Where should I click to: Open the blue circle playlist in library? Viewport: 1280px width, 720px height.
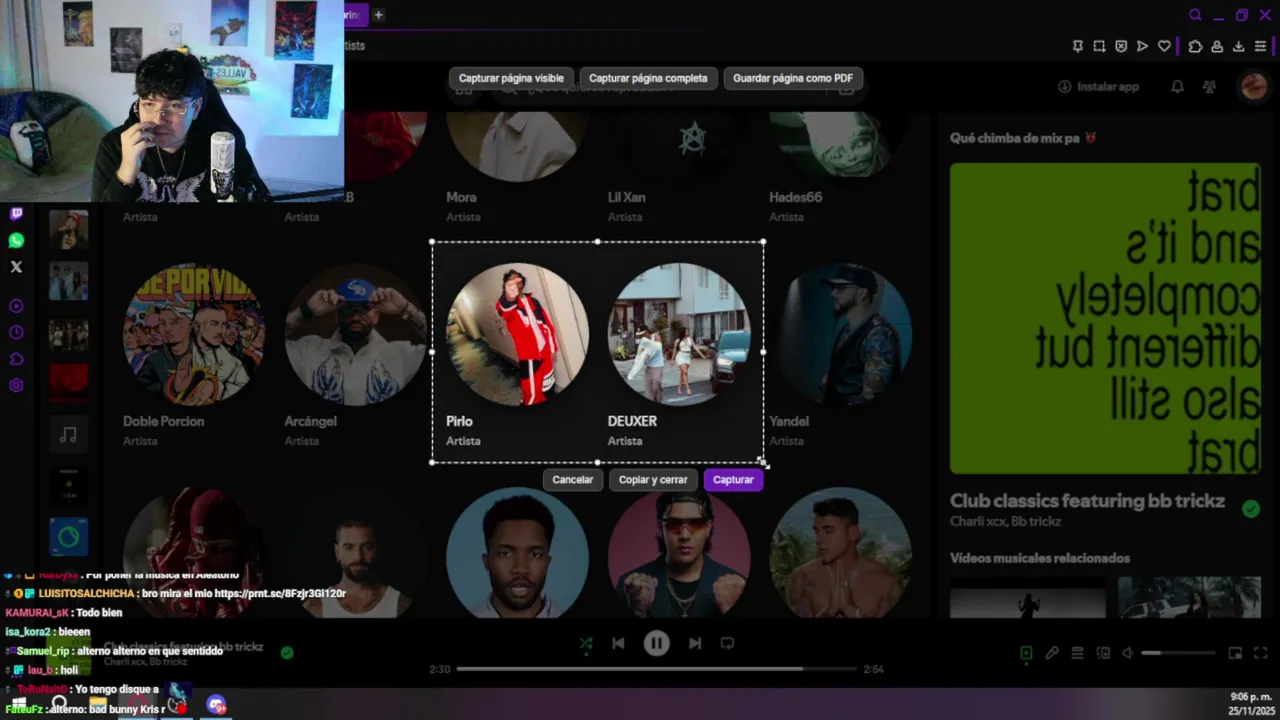(68, 538)
